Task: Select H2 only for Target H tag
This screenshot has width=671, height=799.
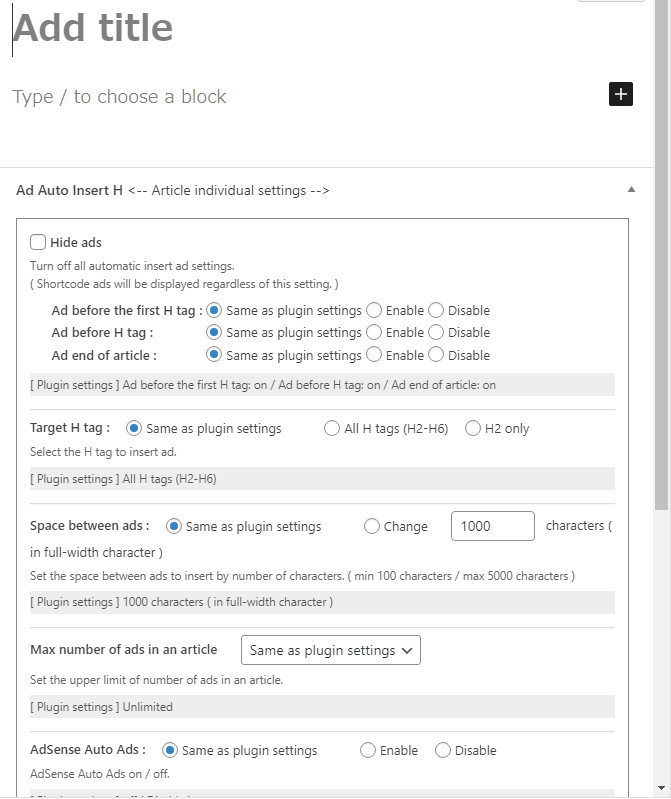Action: (x=473, y=428)
